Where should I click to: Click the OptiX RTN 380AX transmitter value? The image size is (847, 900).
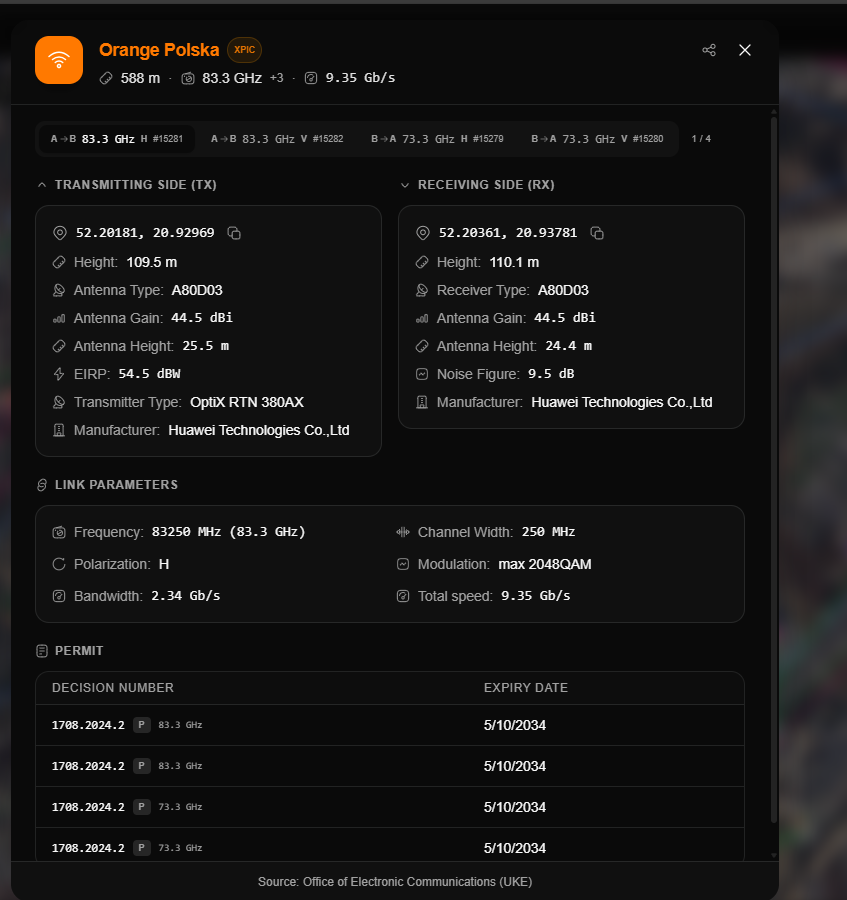pyautogui.click(x=247, y=402)
